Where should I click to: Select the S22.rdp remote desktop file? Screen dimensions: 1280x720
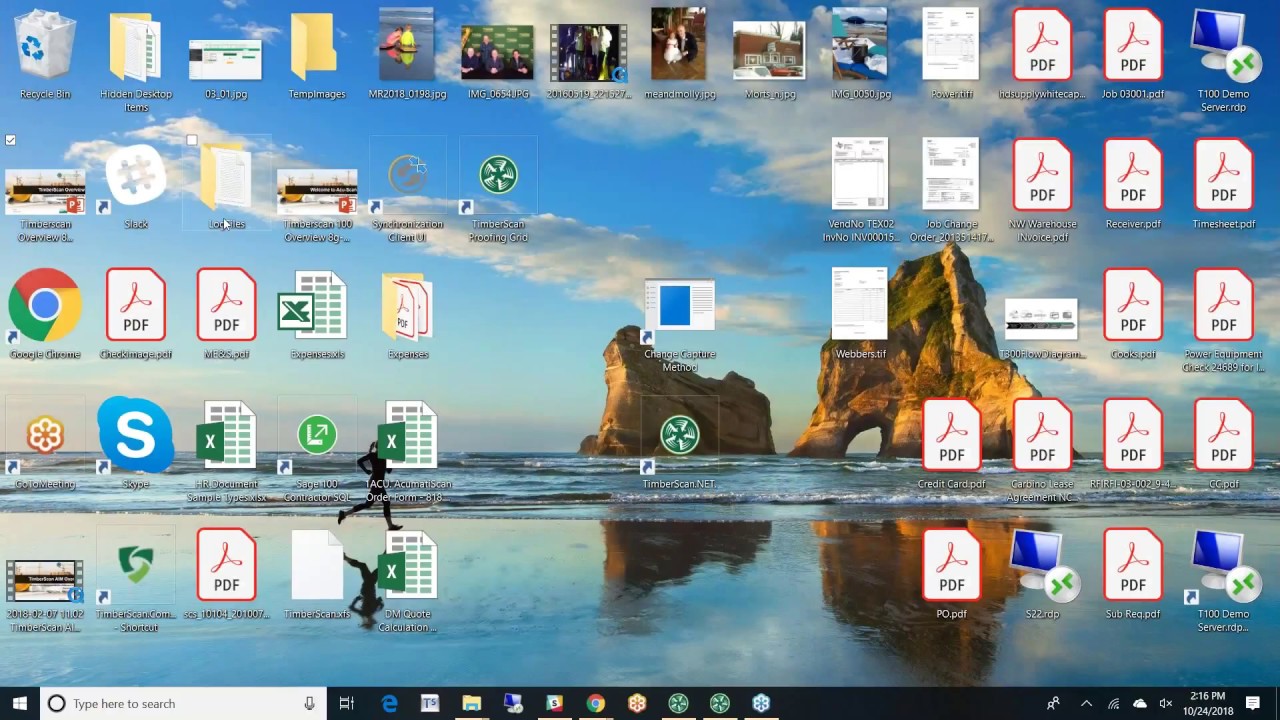point(1042,575)
